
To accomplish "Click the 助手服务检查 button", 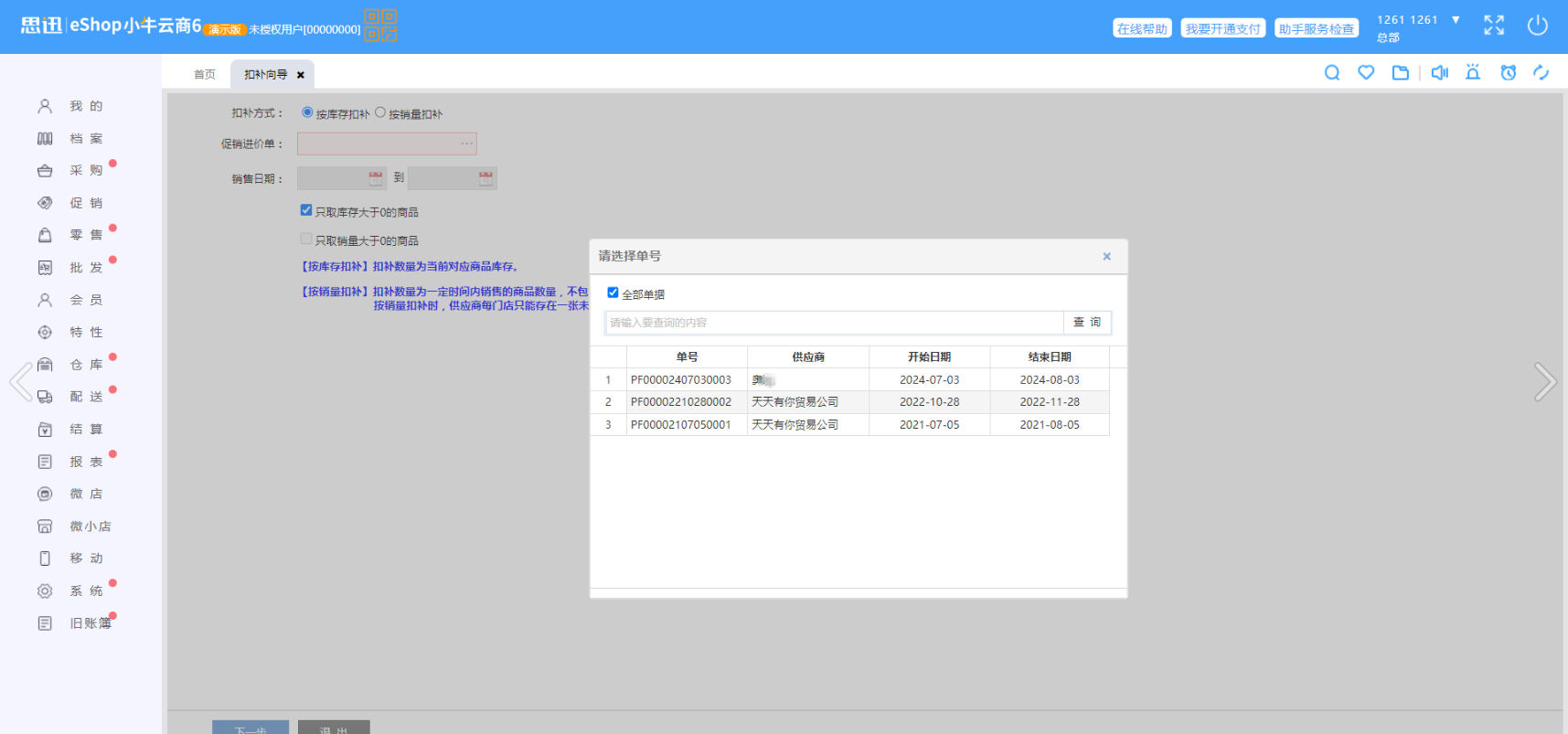I will 1317,28.
